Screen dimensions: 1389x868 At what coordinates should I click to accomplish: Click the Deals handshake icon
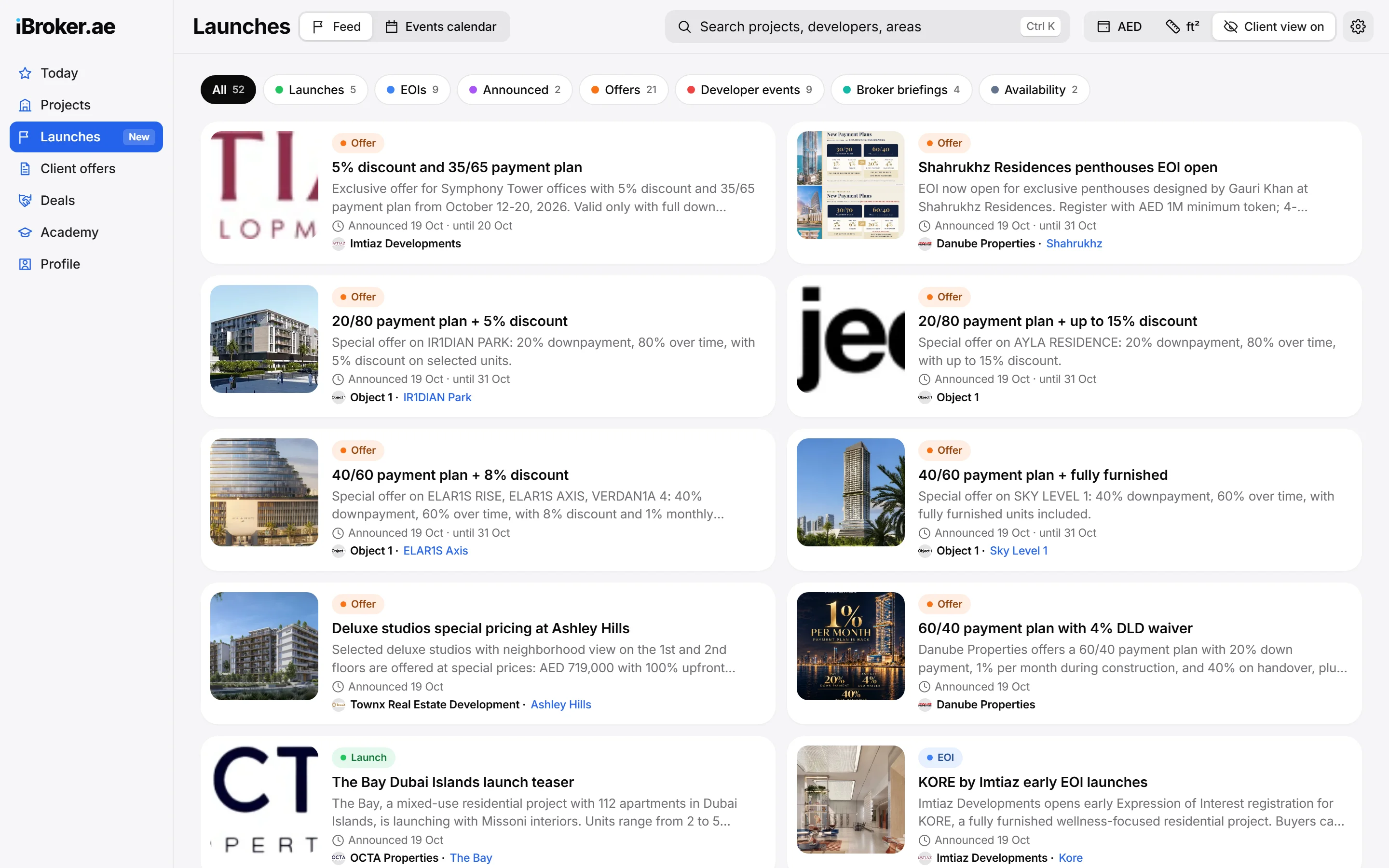coord(25,200)
